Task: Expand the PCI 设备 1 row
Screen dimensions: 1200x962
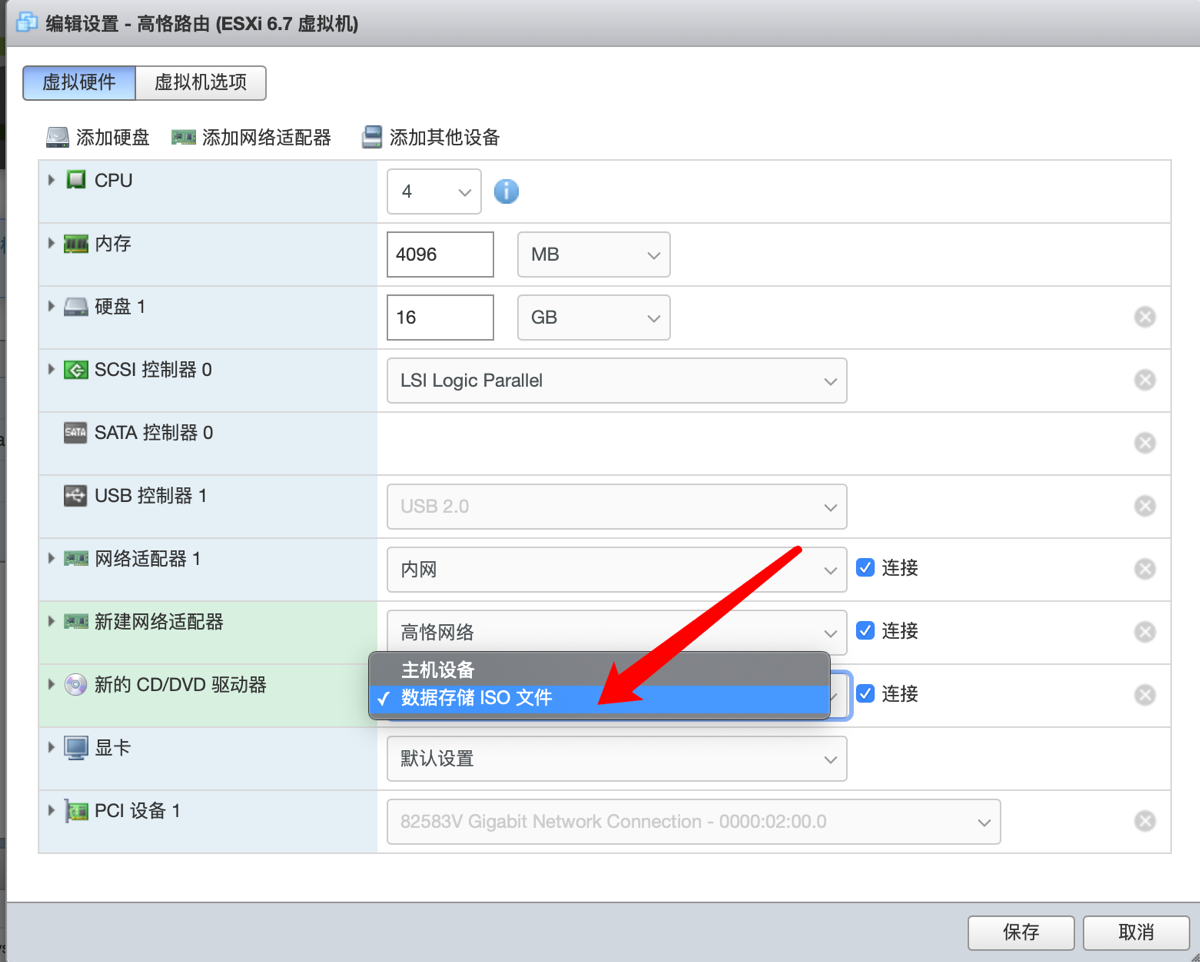Action: tap(52, 810)
